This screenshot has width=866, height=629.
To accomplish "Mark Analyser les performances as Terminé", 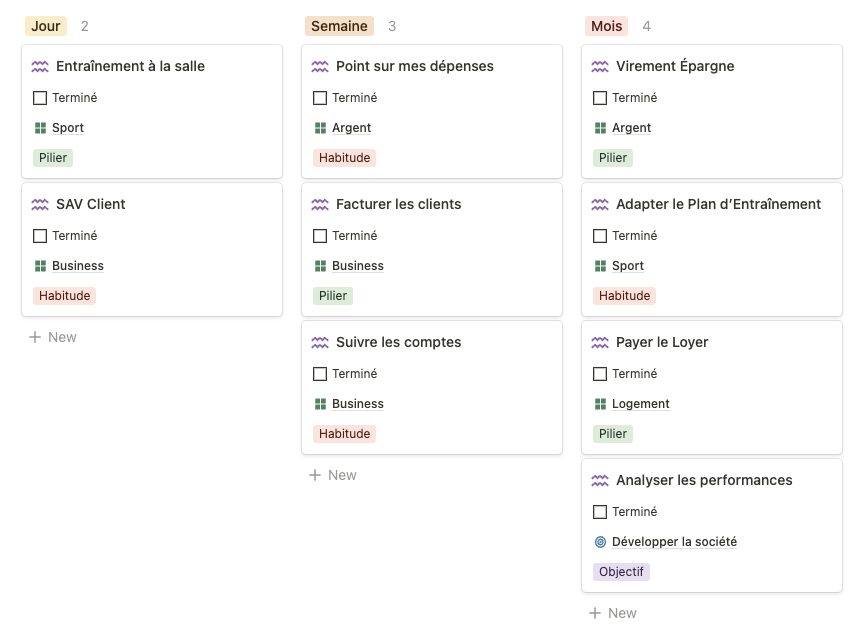I will click(600, 512).
